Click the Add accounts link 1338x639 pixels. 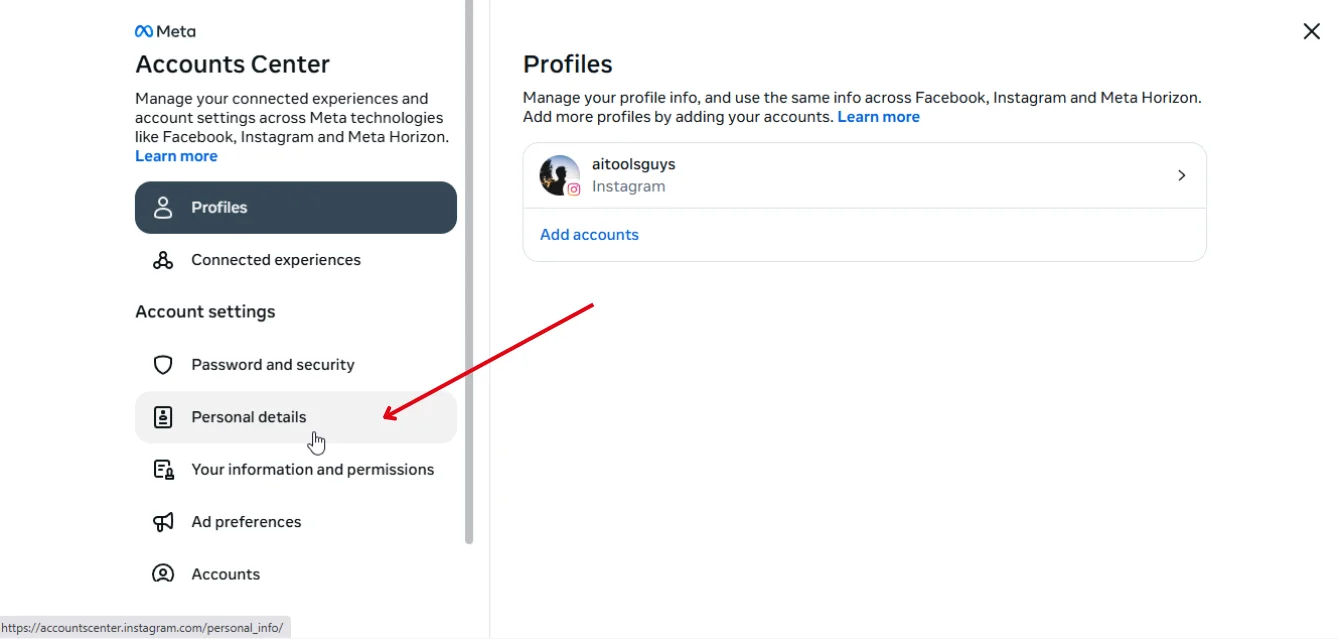[x=589, y=235]
